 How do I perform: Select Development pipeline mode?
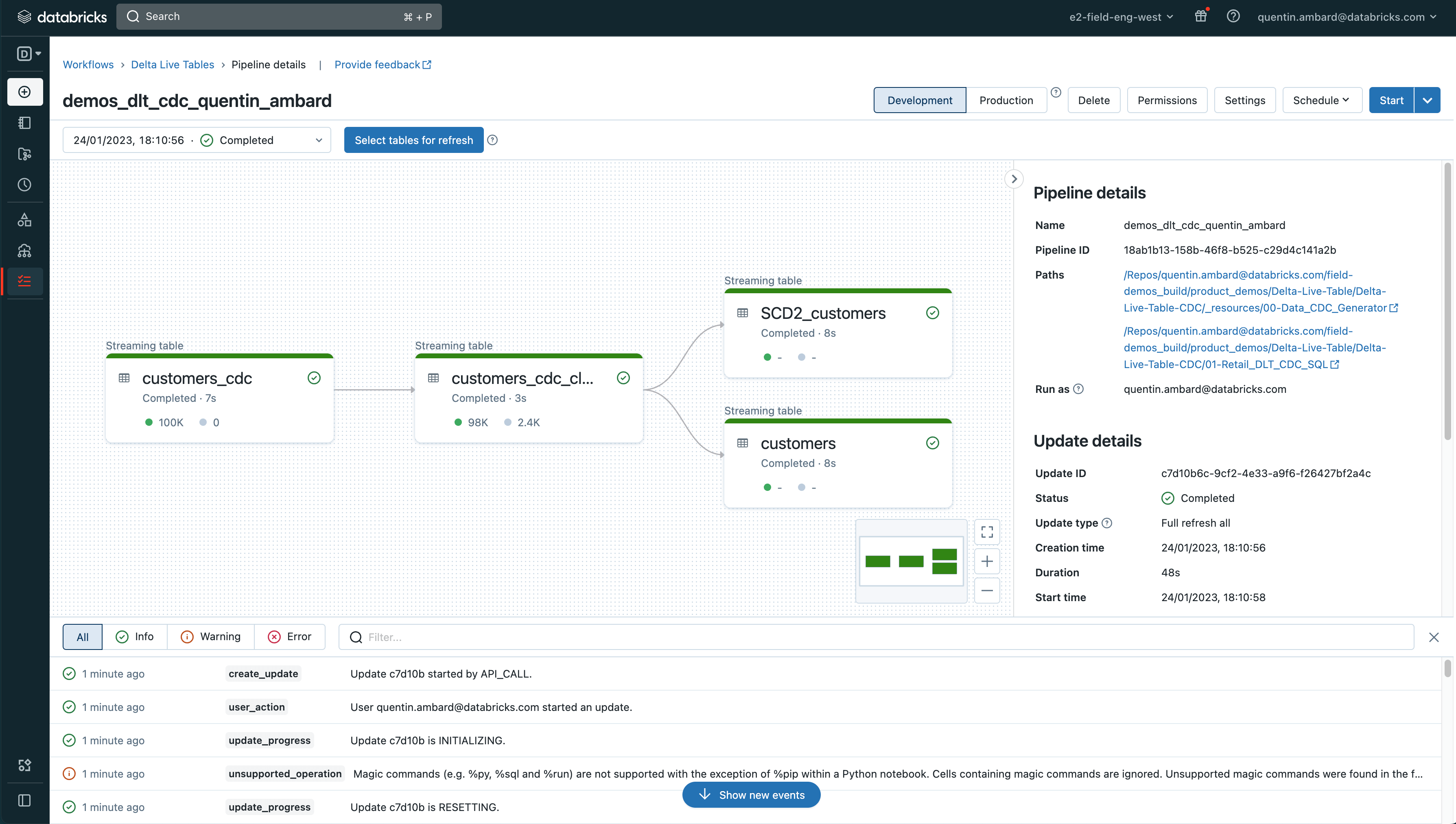919,100
